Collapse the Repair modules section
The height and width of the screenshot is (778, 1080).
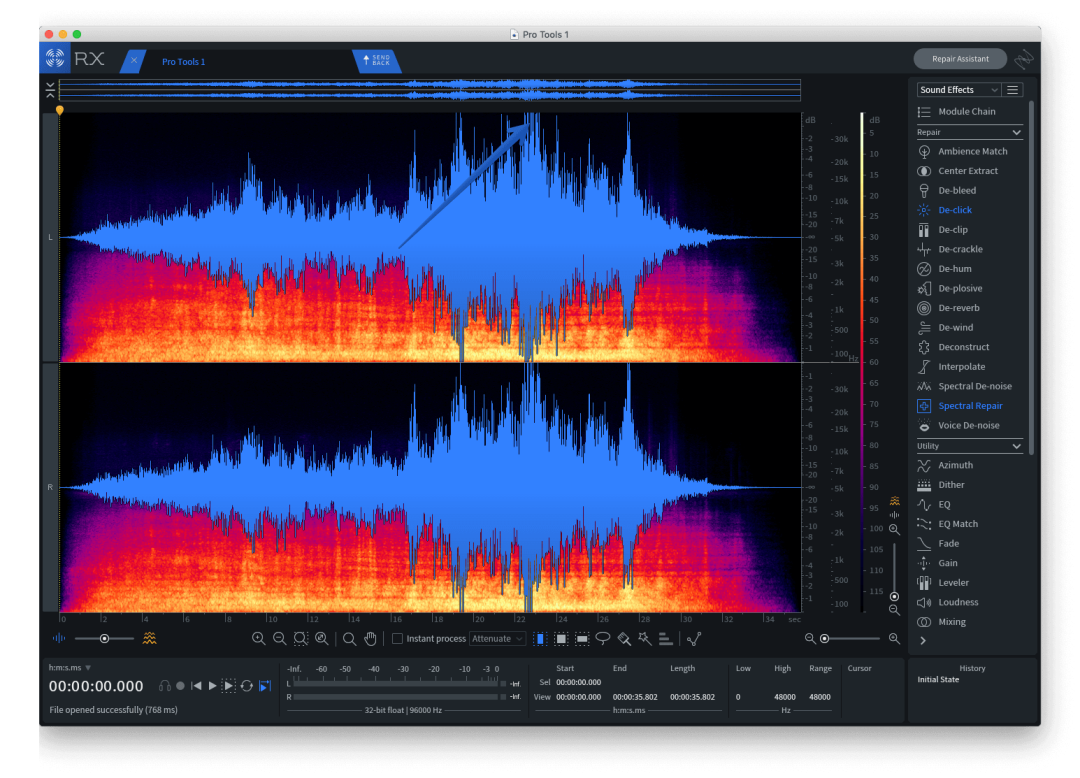[1016, 132]
